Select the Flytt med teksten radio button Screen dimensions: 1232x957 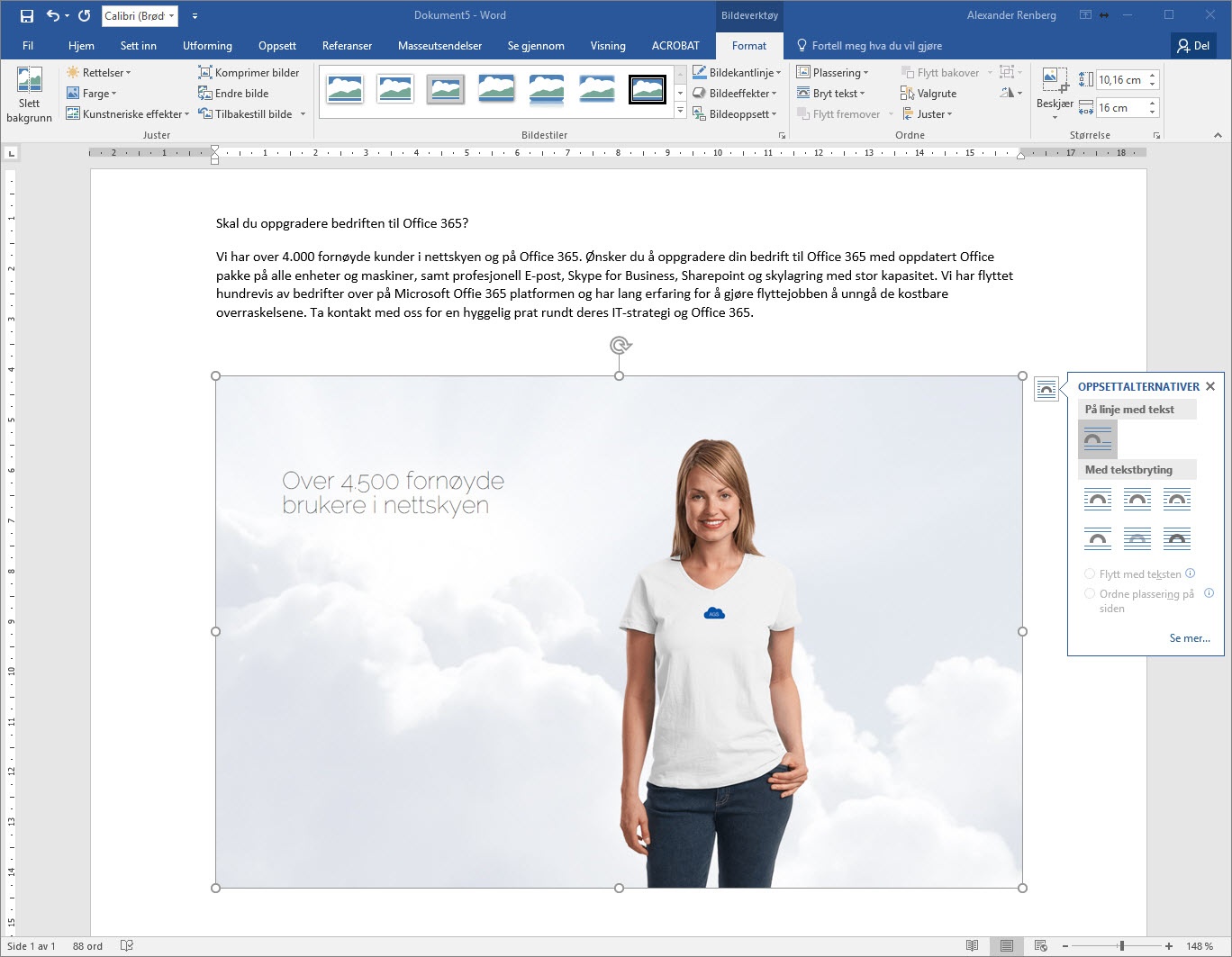tap(1090, 573)
